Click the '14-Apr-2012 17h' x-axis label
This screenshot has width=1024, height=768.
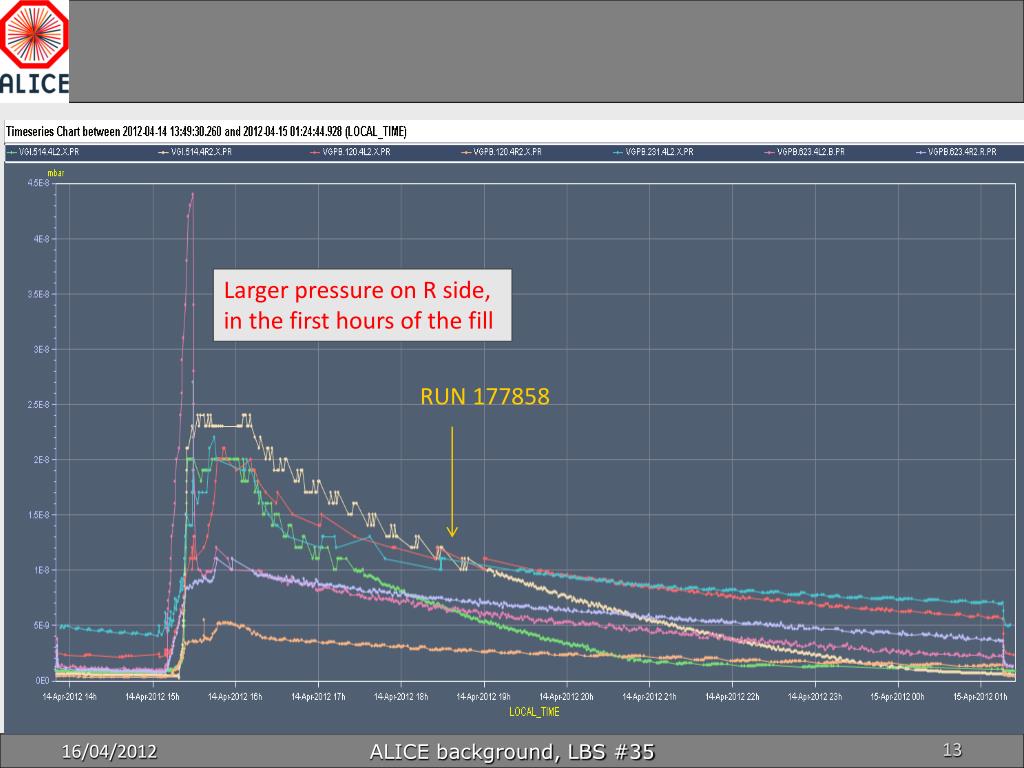click(318, 697)
